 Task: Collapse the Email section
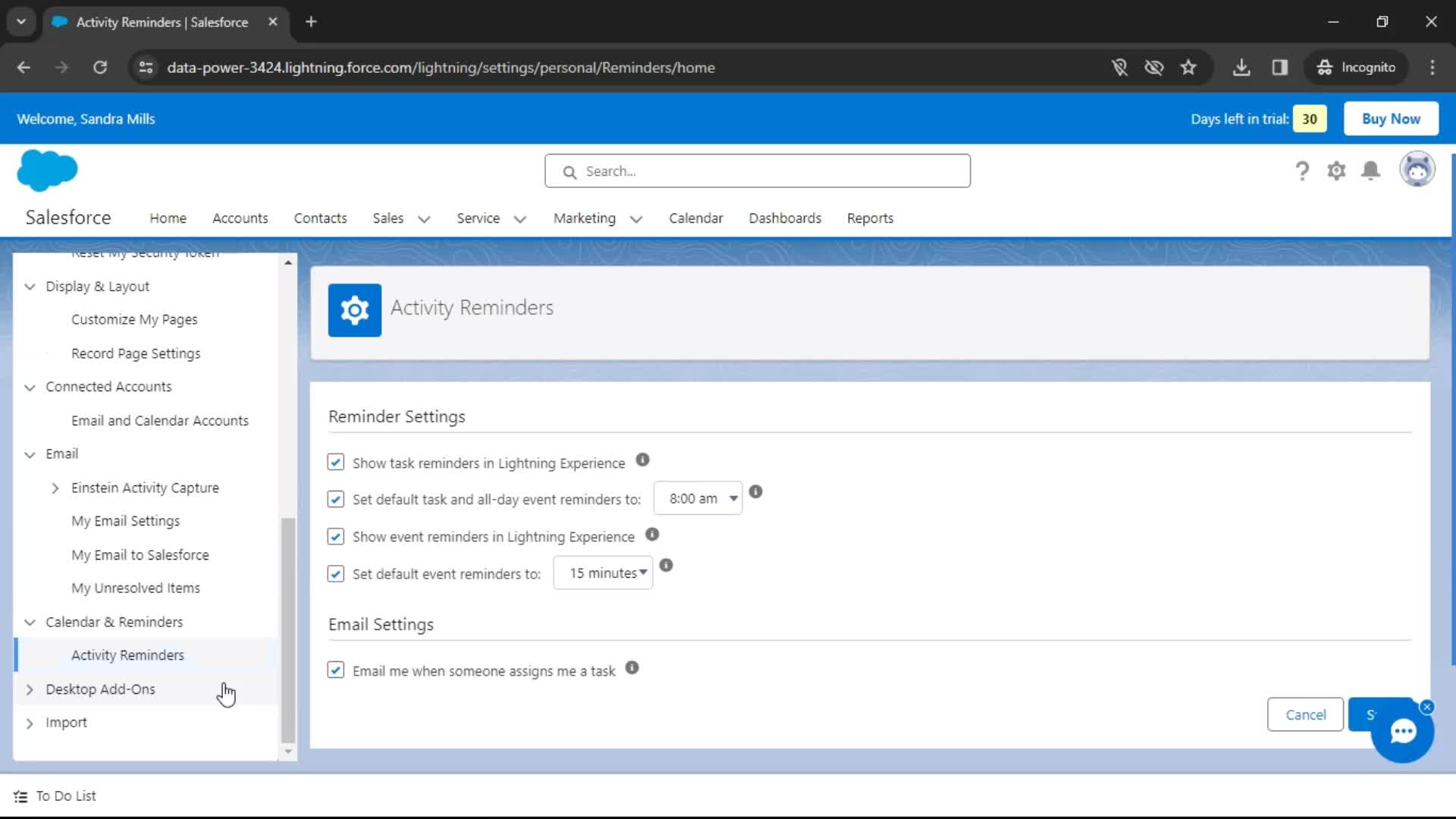pyautogui.click(x=30, y=454)
